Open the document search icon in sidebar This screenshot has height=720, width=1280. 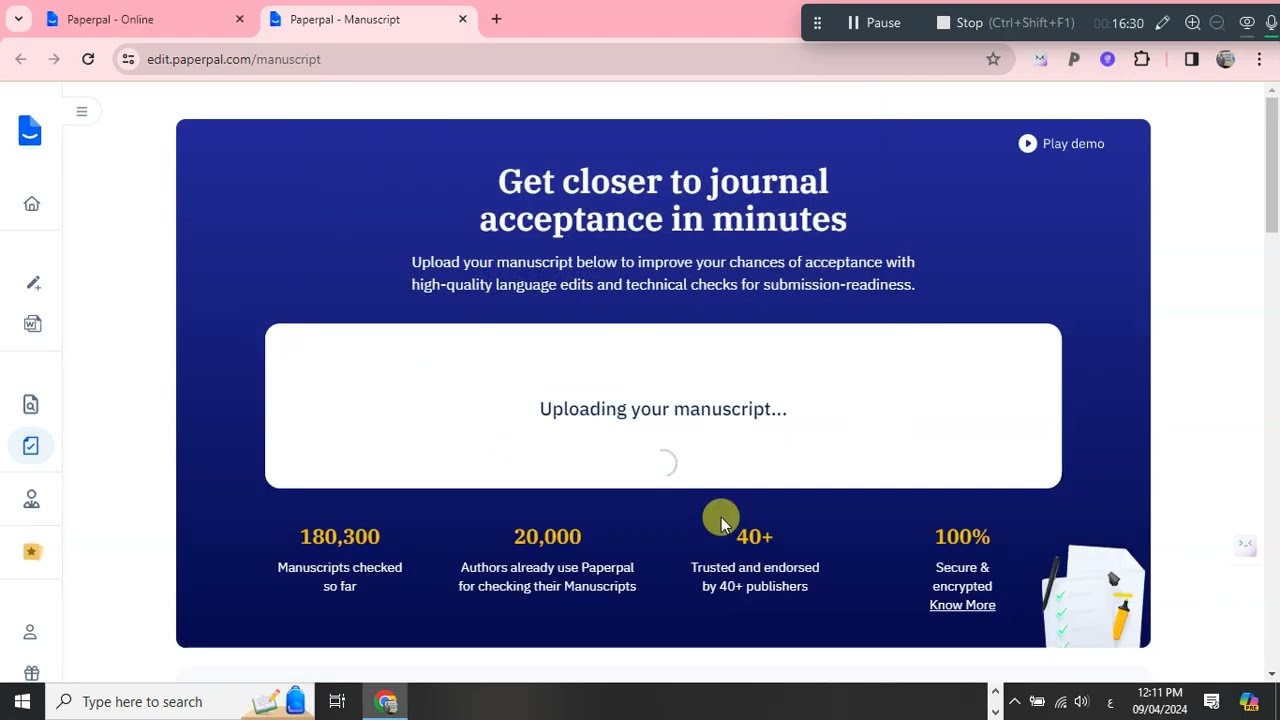[x=31, y=405]
